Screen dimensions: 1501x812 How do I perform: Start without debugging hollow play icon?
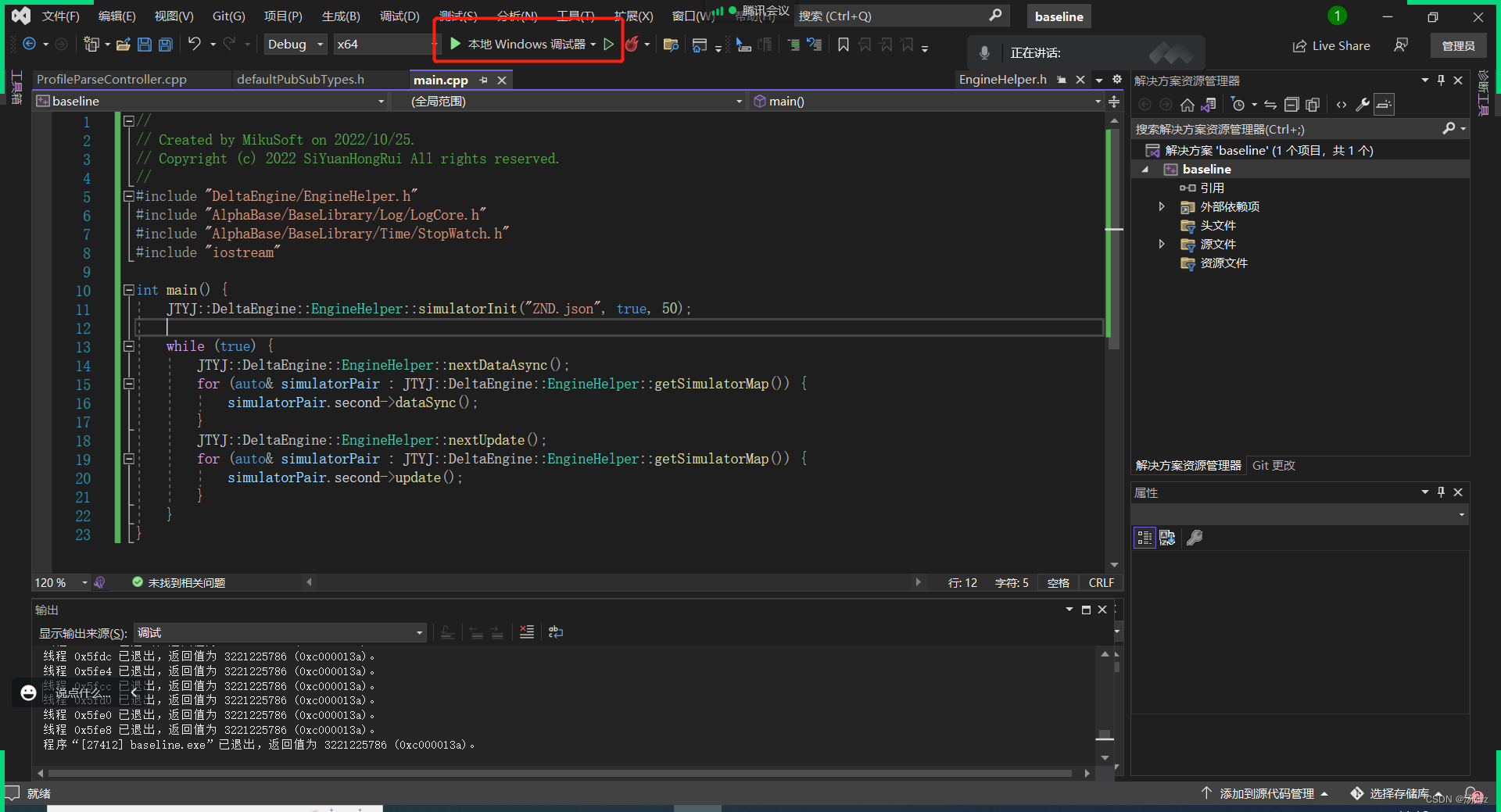tap(608, 45)
